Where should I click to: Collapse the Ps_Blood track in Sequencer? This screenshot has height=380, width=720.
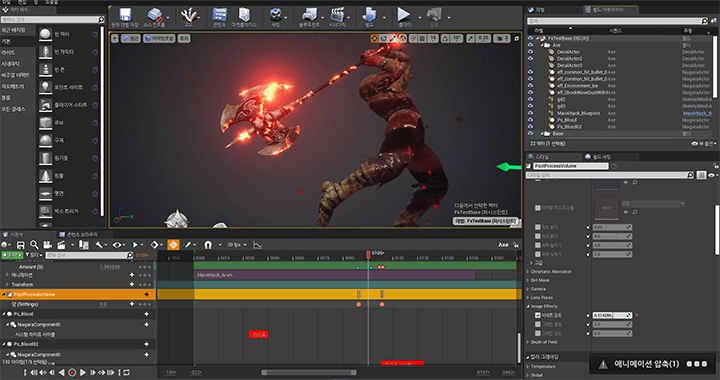[x=4, y=314]
